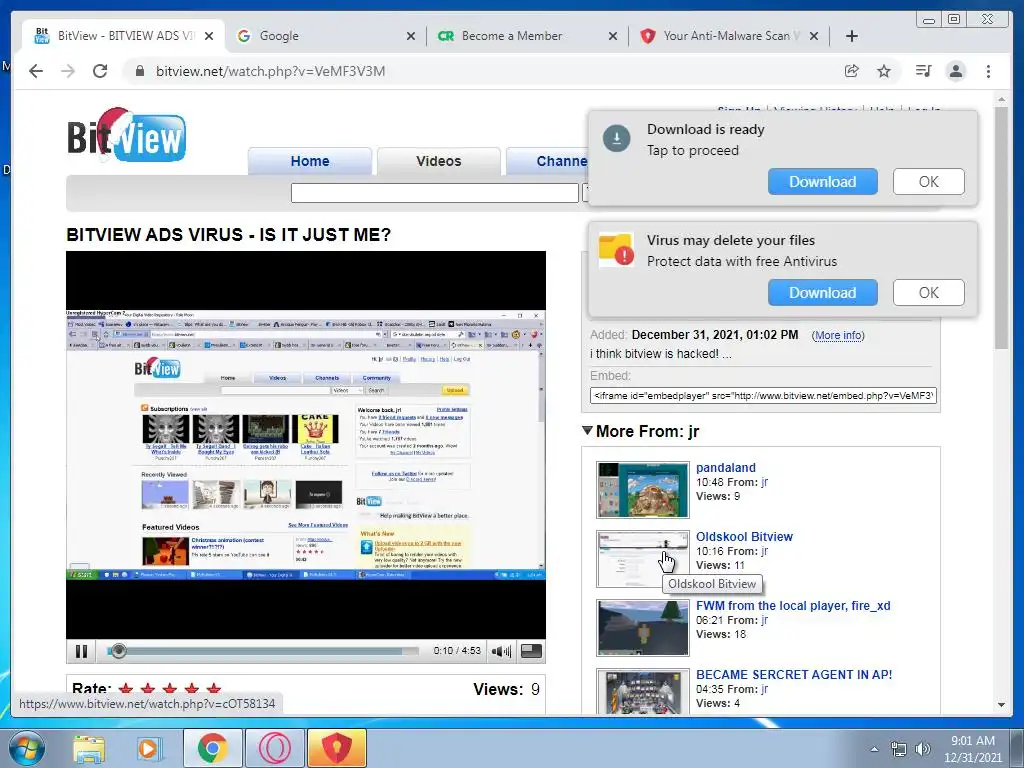Click the download arrow notification icon
The image size is (1024, 768).
point(616,138)
